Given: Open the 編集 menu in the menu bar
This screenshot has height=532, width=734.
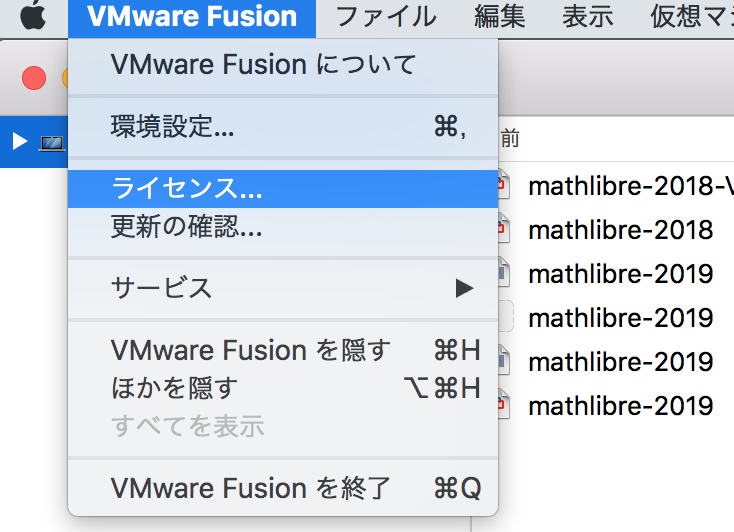Looking at the screenshot, I should pos(498,17).
